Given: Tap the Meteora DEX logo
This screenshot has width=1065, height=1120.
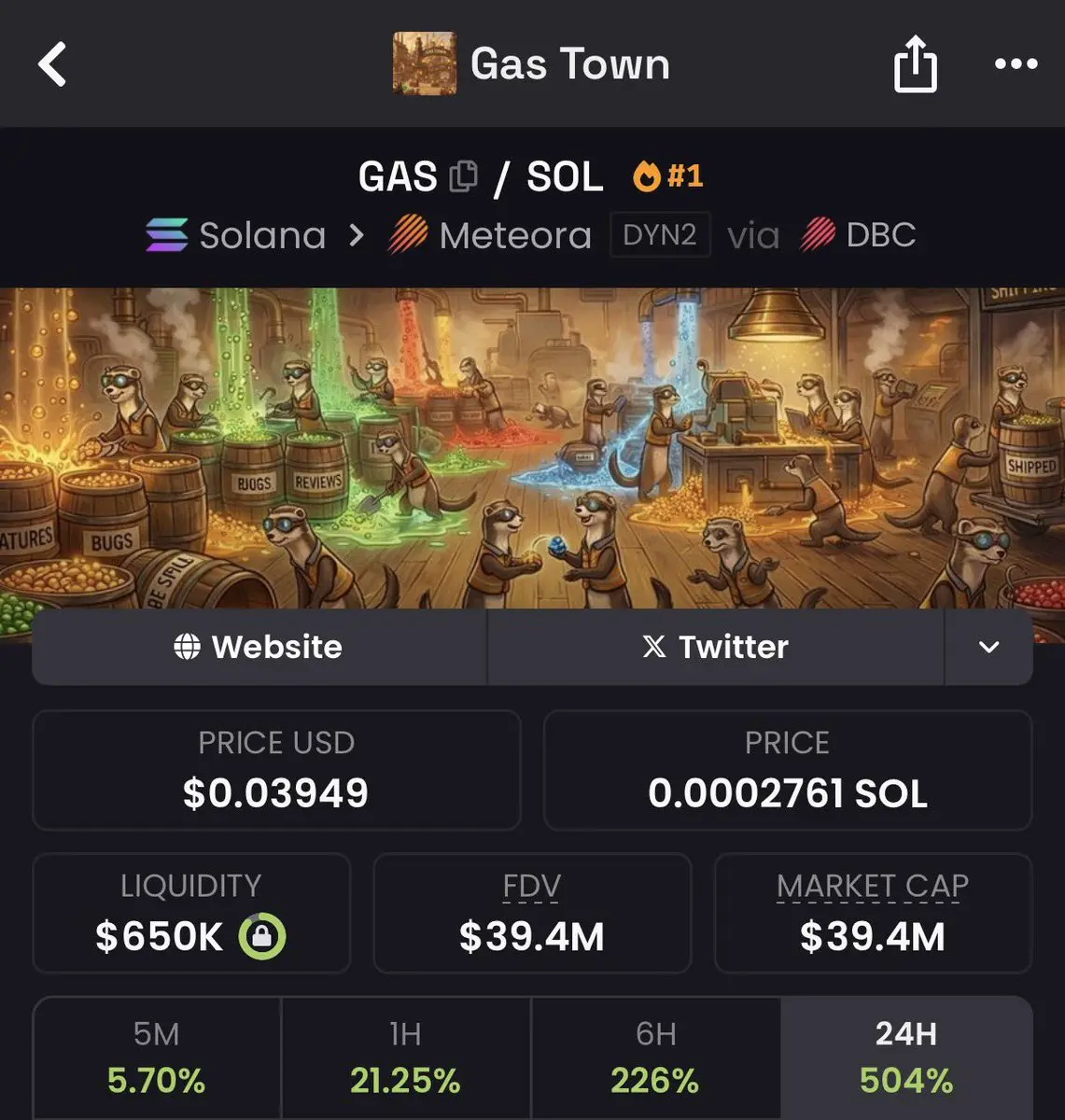Looking at the screenshot, I should point(408,235).
